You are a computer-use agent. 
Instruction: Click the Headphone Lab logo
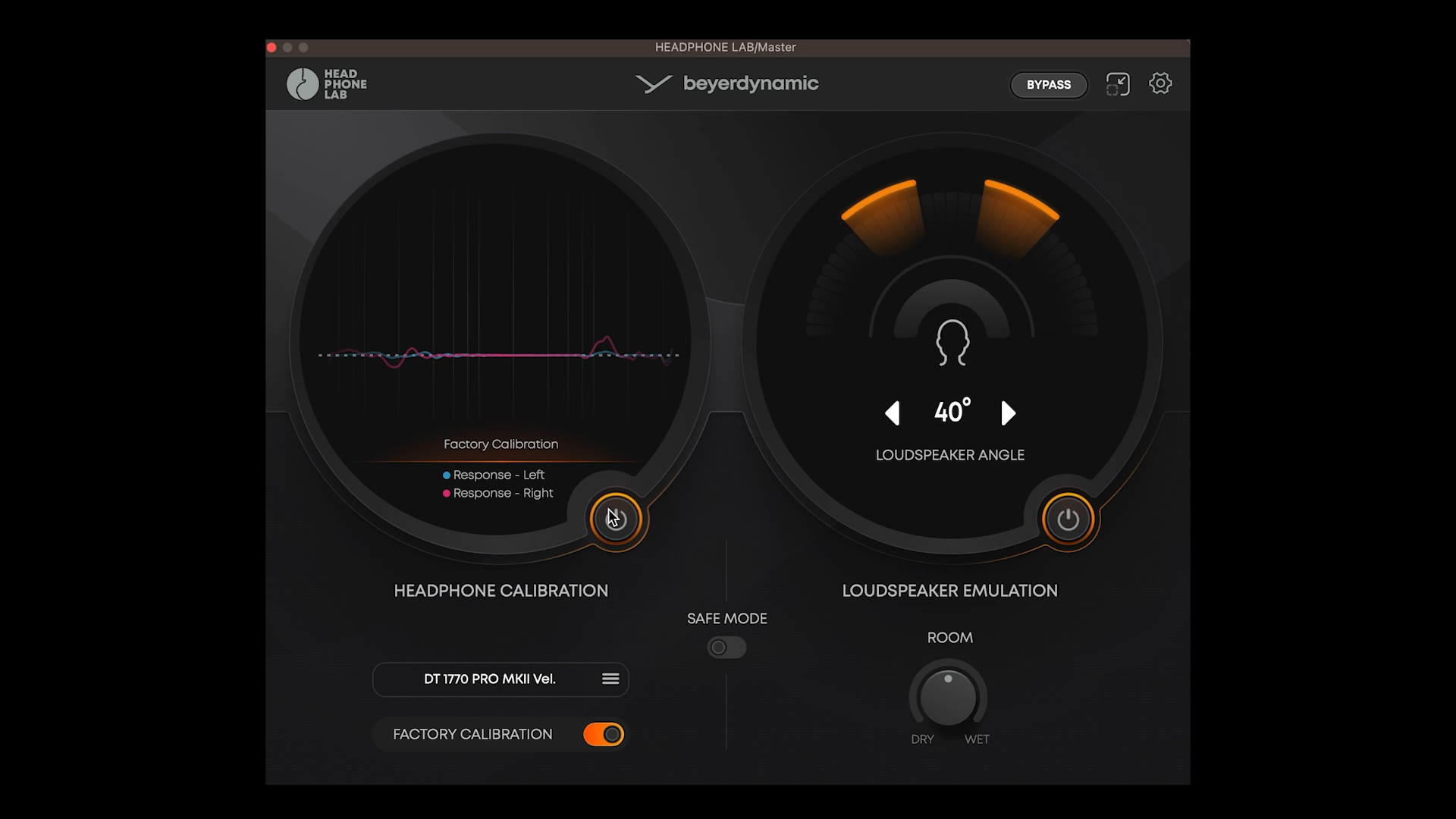click(327, 84)
